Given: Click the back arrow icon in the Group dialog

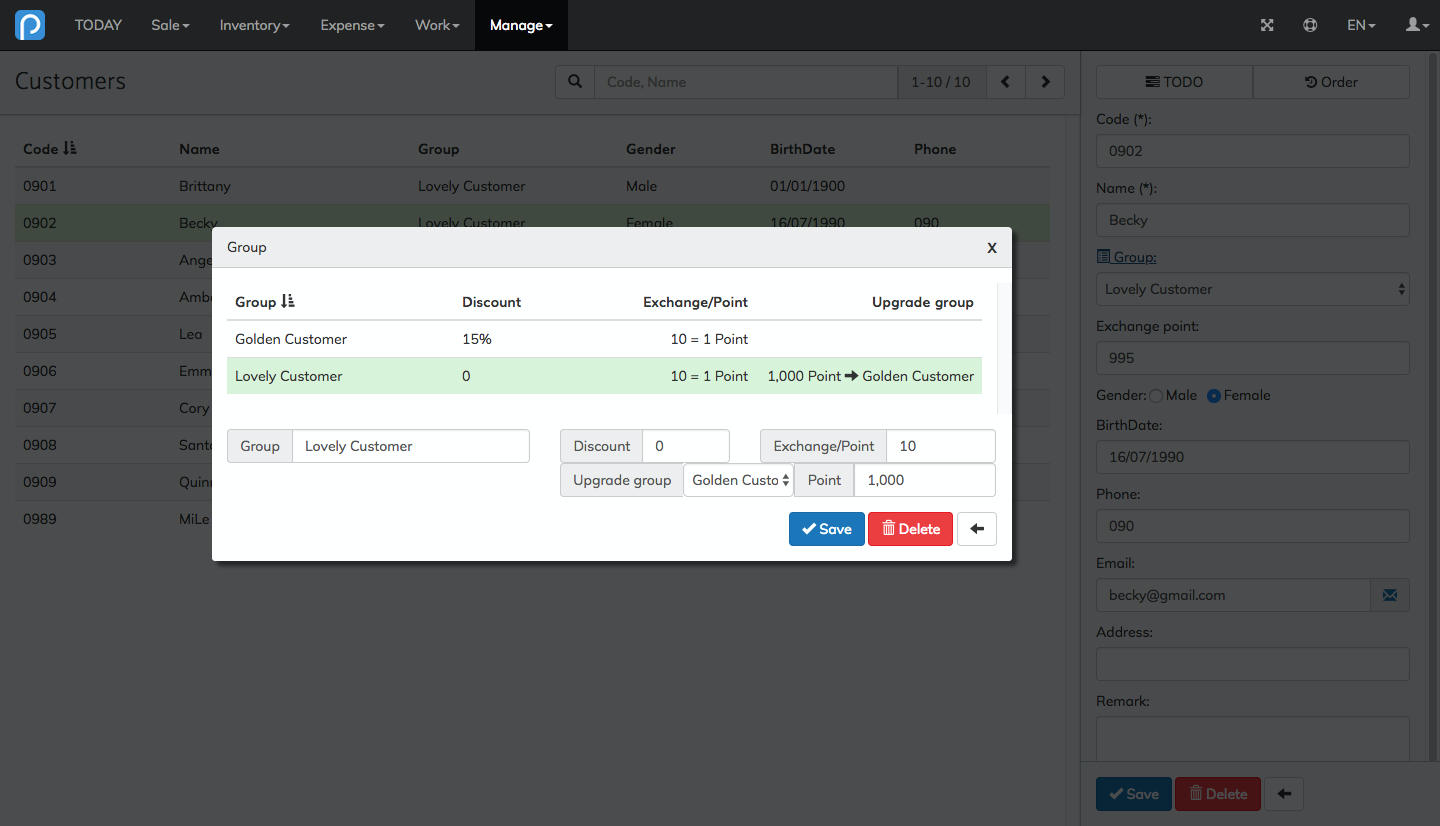Looking at the screenshot, I should [977, 528].
